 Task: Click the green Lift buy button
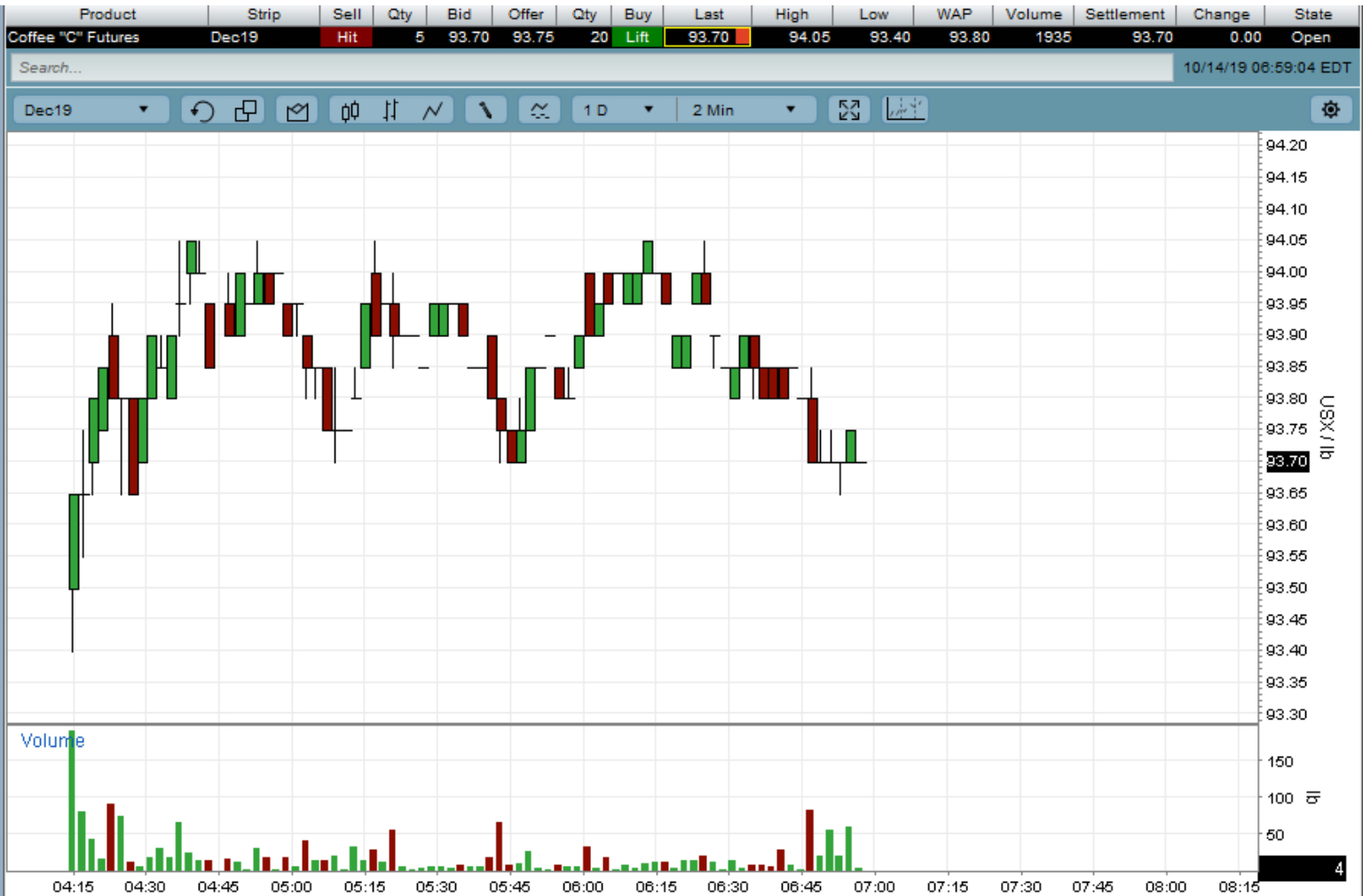637,37
